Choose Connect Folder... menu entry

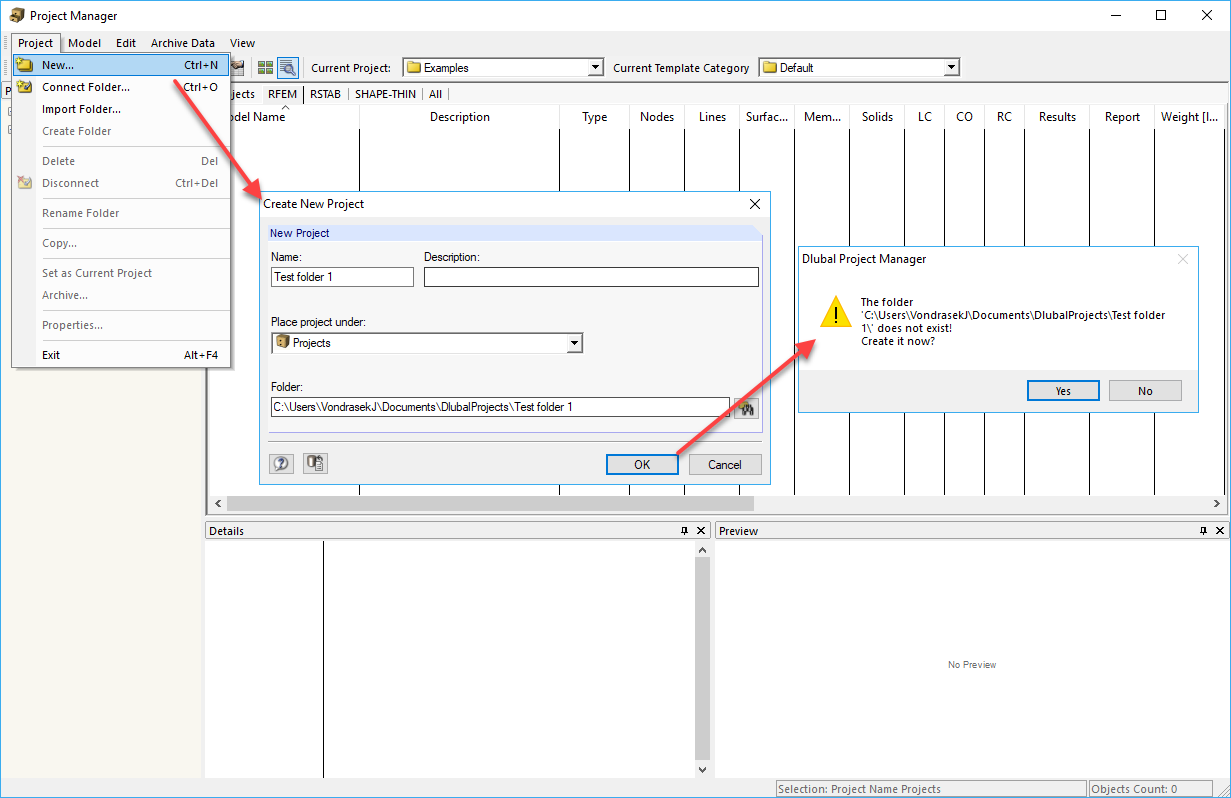[121, 87]
